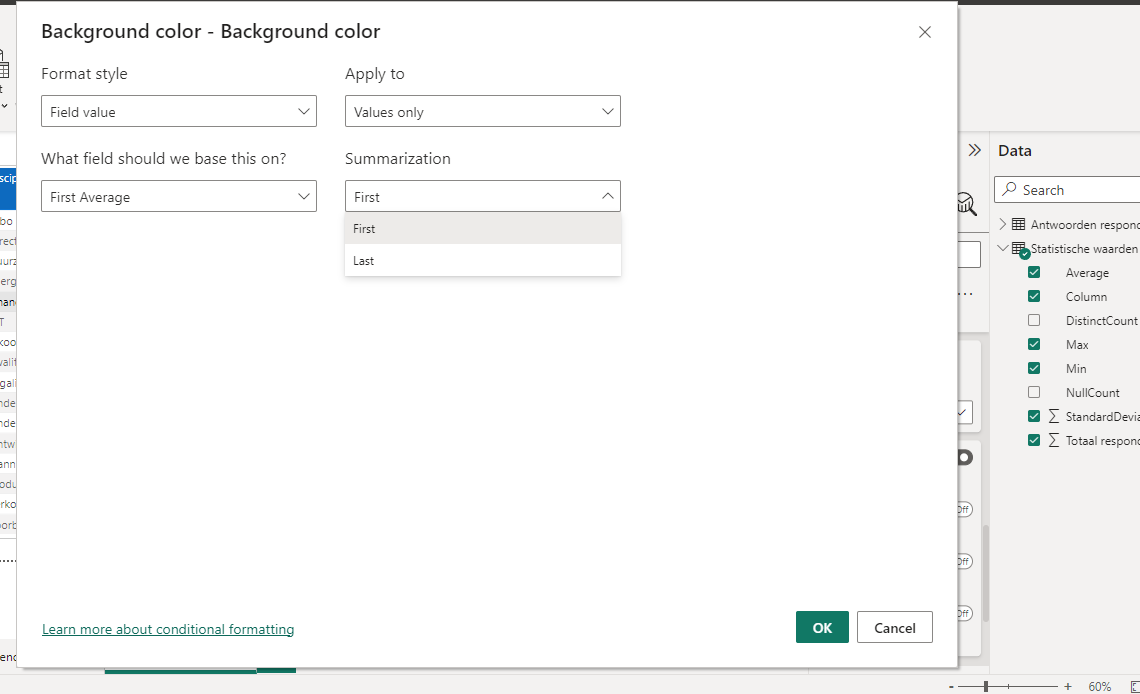Select the DistinctCount field label

pos(1101,320)
